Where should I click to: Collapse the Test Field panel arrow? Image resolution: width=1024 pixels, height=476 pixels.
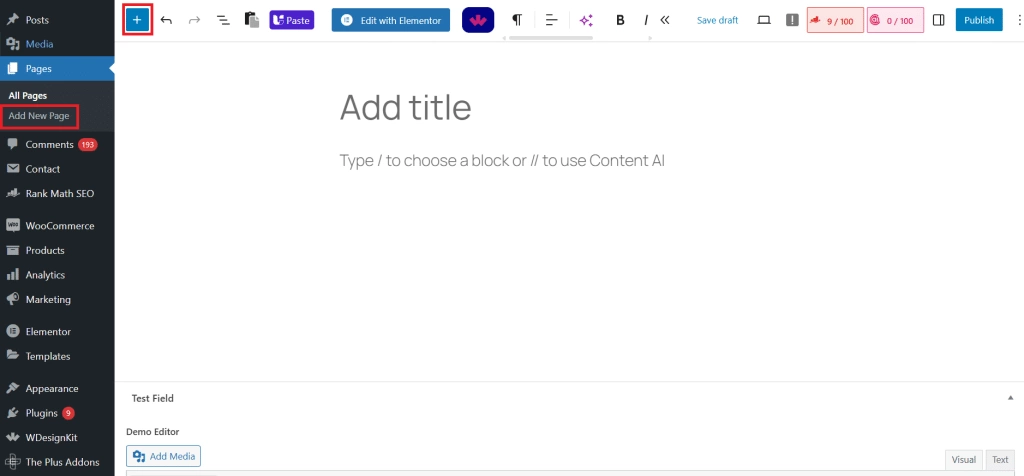coord(1010,398)
